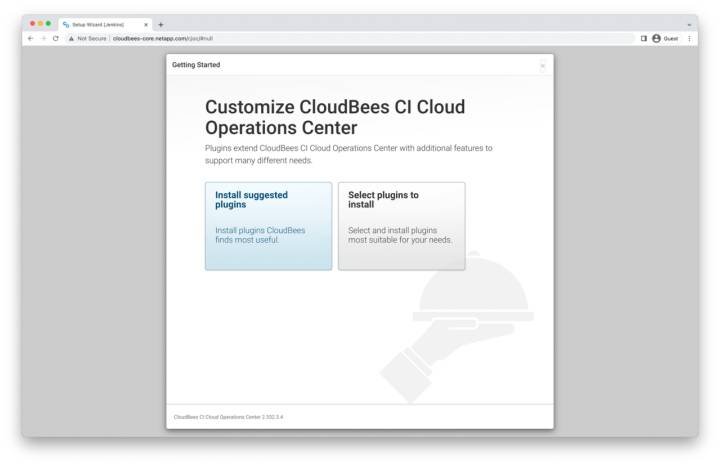Focus the cloudbees-core.netapp.com address bar
The width and height of the screenshot is (720, 467).
(x=300, y=38)
